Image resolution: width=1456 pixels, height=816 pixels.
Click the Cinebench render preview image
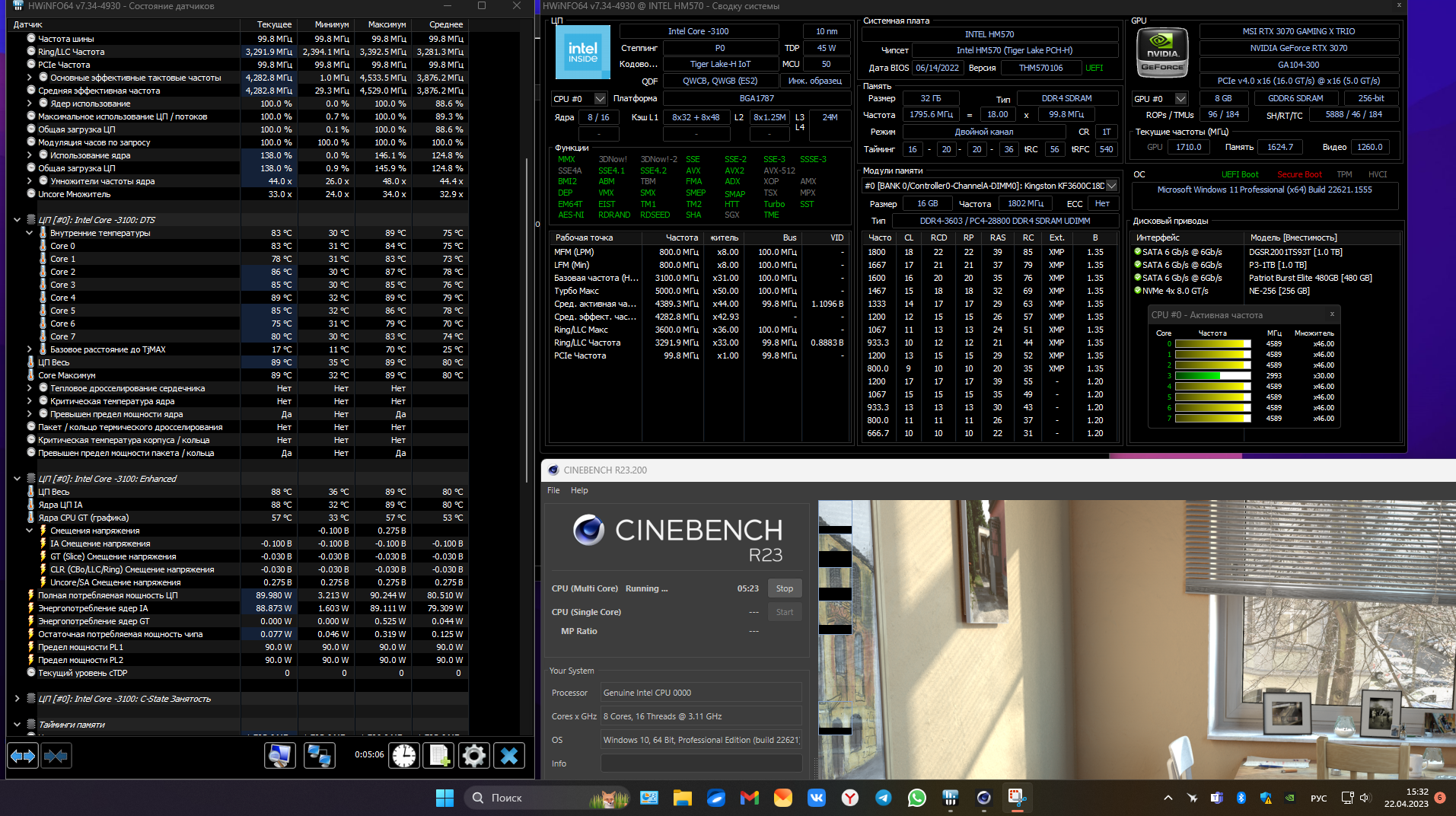pyautogui.click(x=1136, y=639)
